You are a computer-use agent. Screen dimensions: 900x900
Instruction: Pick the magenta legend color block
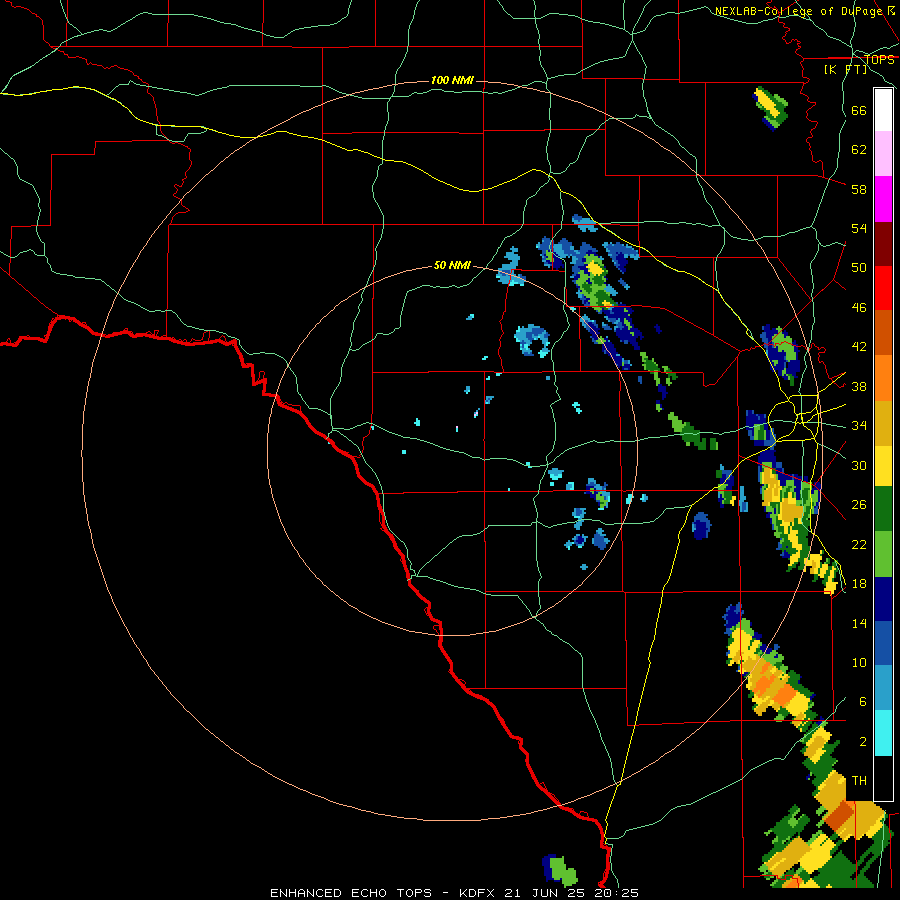(883, 199)
